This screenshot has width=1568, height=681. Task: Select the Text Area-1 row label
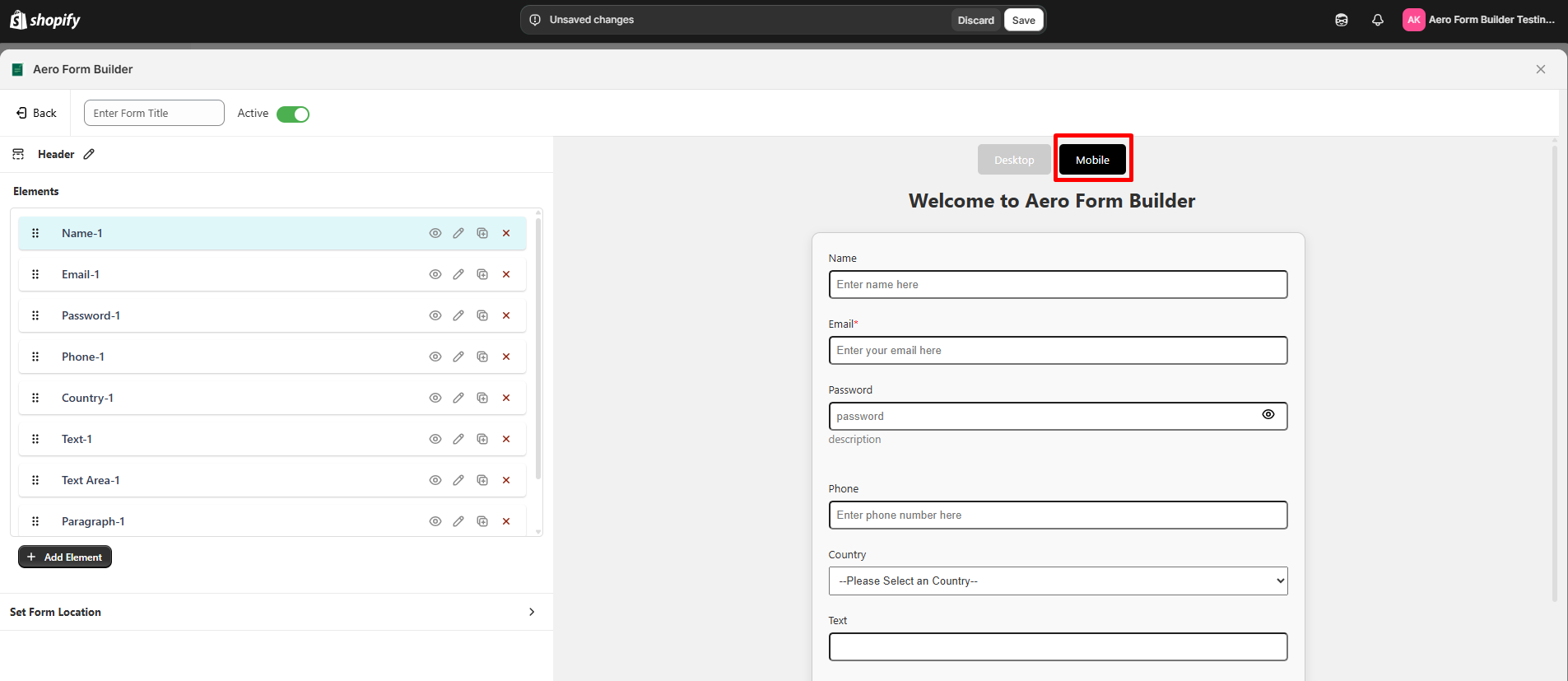pos(91,480)
